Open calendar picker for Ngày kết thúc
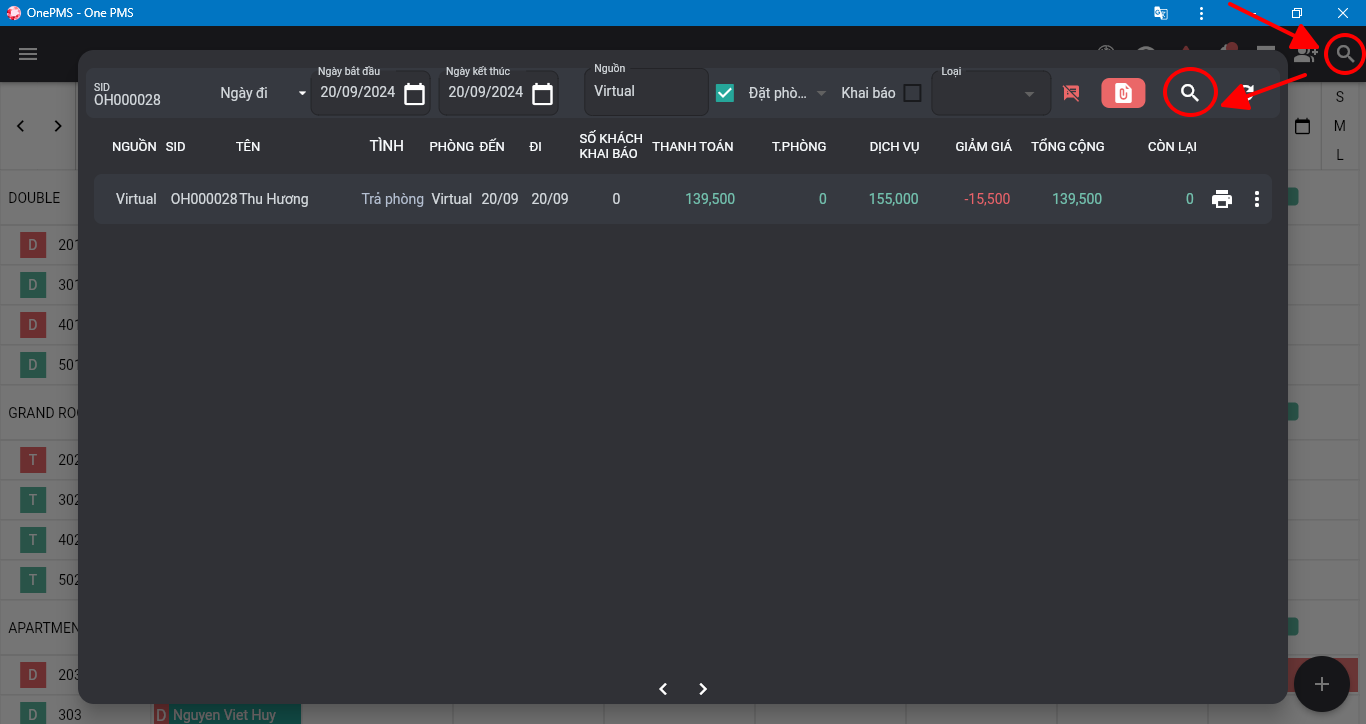Image resolution: width=1366 pixels, height=724 pixels. point(542,94)
